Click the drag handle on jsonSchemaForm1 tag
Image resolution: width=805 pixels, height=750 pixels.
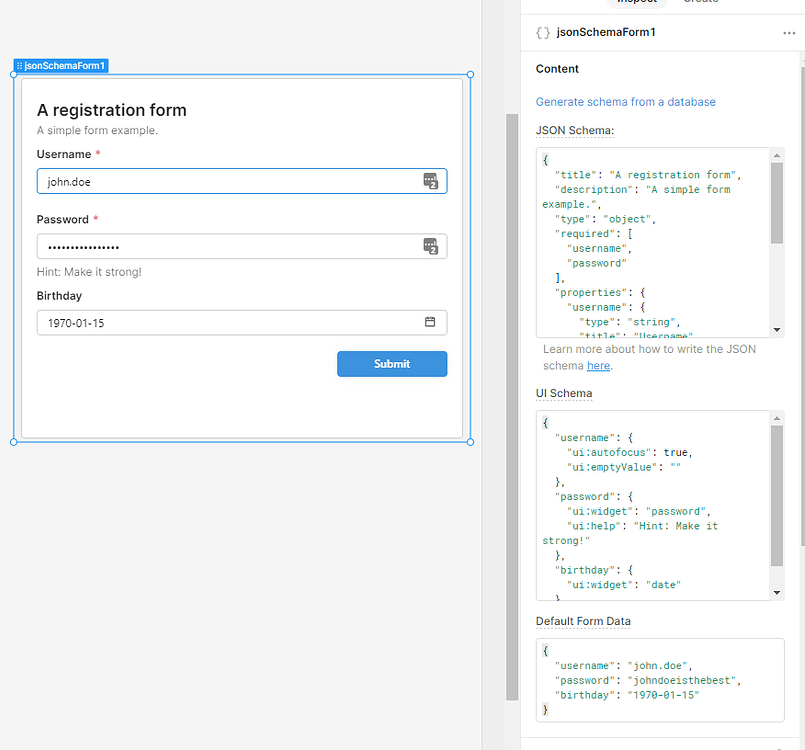20,66
